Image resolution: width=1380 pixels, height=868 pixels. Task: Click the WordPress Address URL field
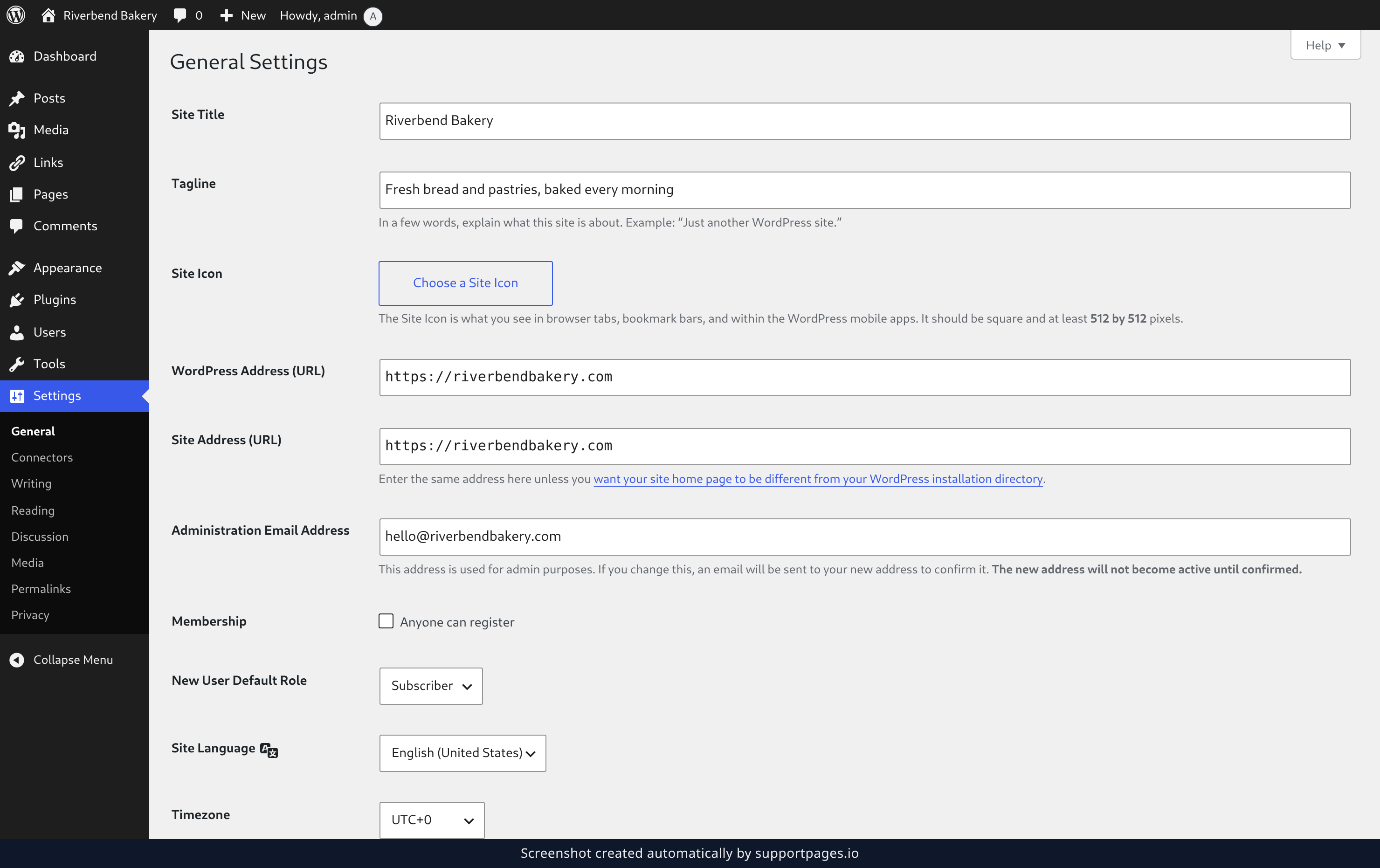865,377
